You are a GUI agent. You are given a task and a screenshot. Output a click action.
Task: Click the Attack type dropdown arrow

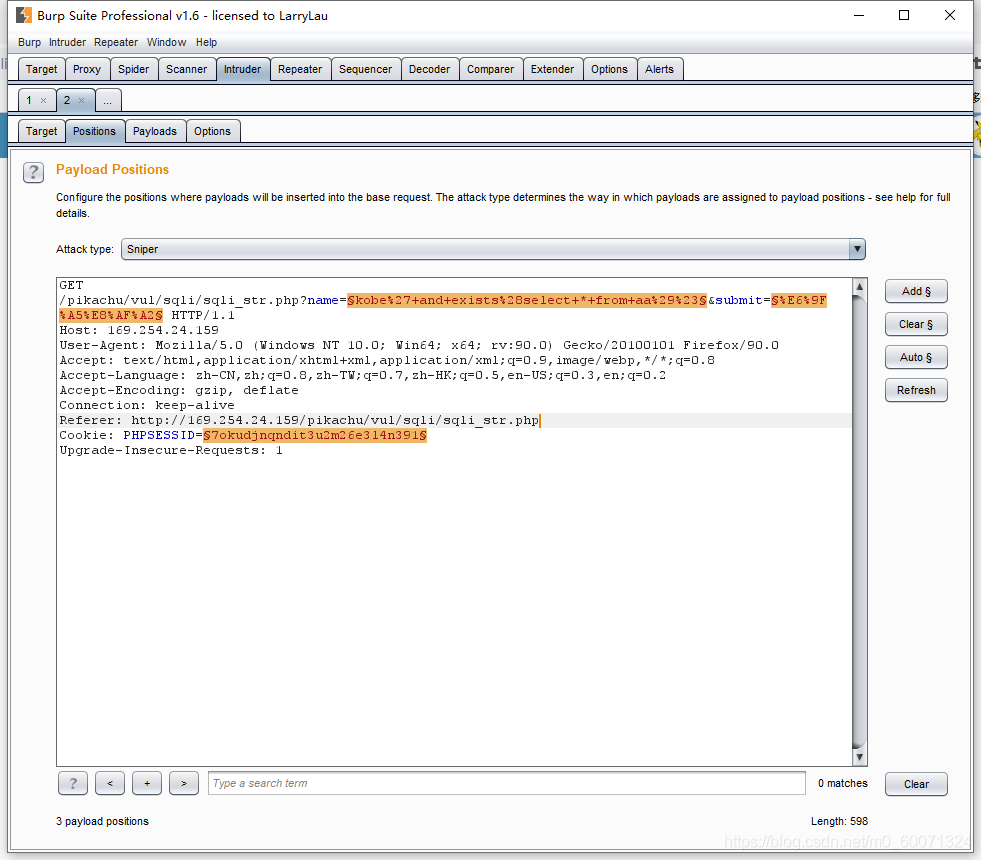pos(857,249)
